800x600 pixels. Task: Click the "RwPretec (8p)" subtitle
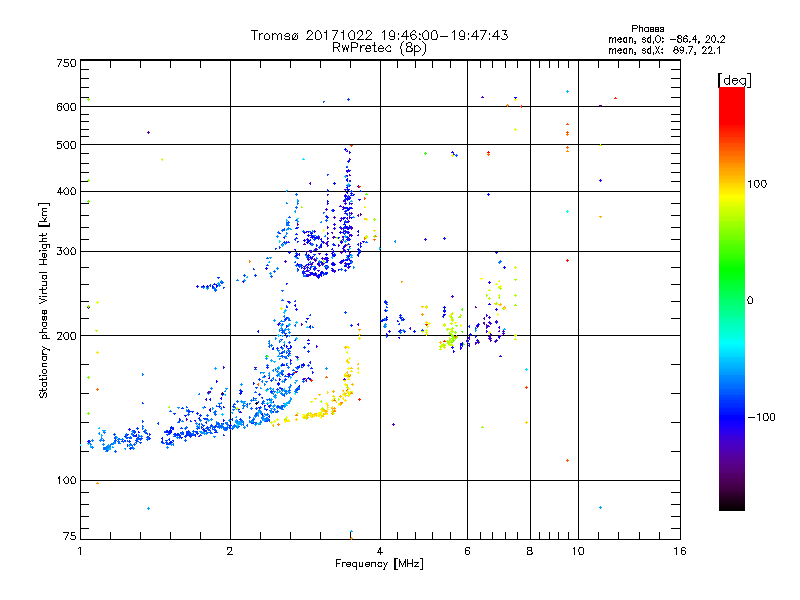pos(379,48)
